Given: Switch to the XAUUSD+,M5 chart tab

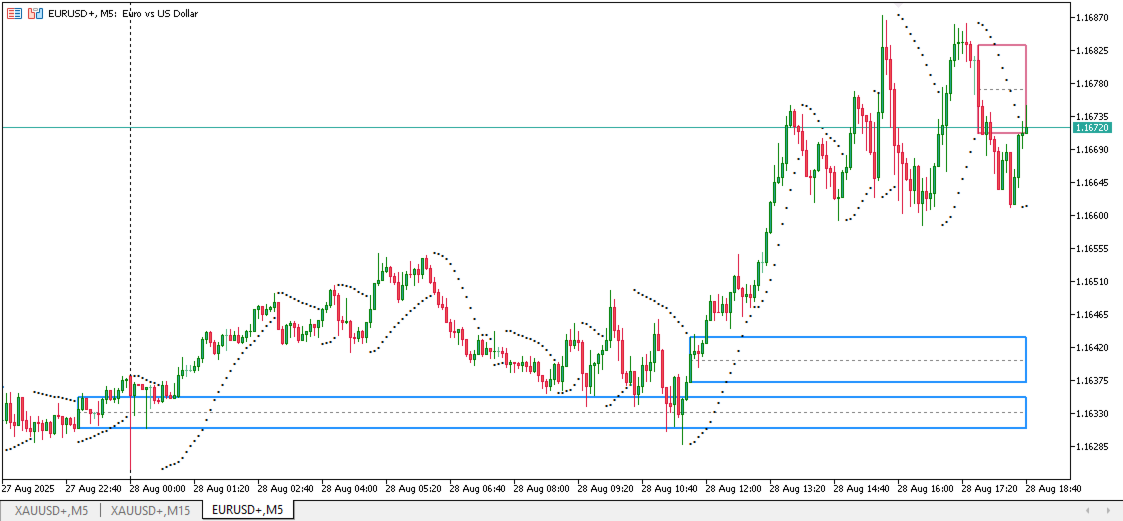Looking at the screenshot, I should 52,510.
